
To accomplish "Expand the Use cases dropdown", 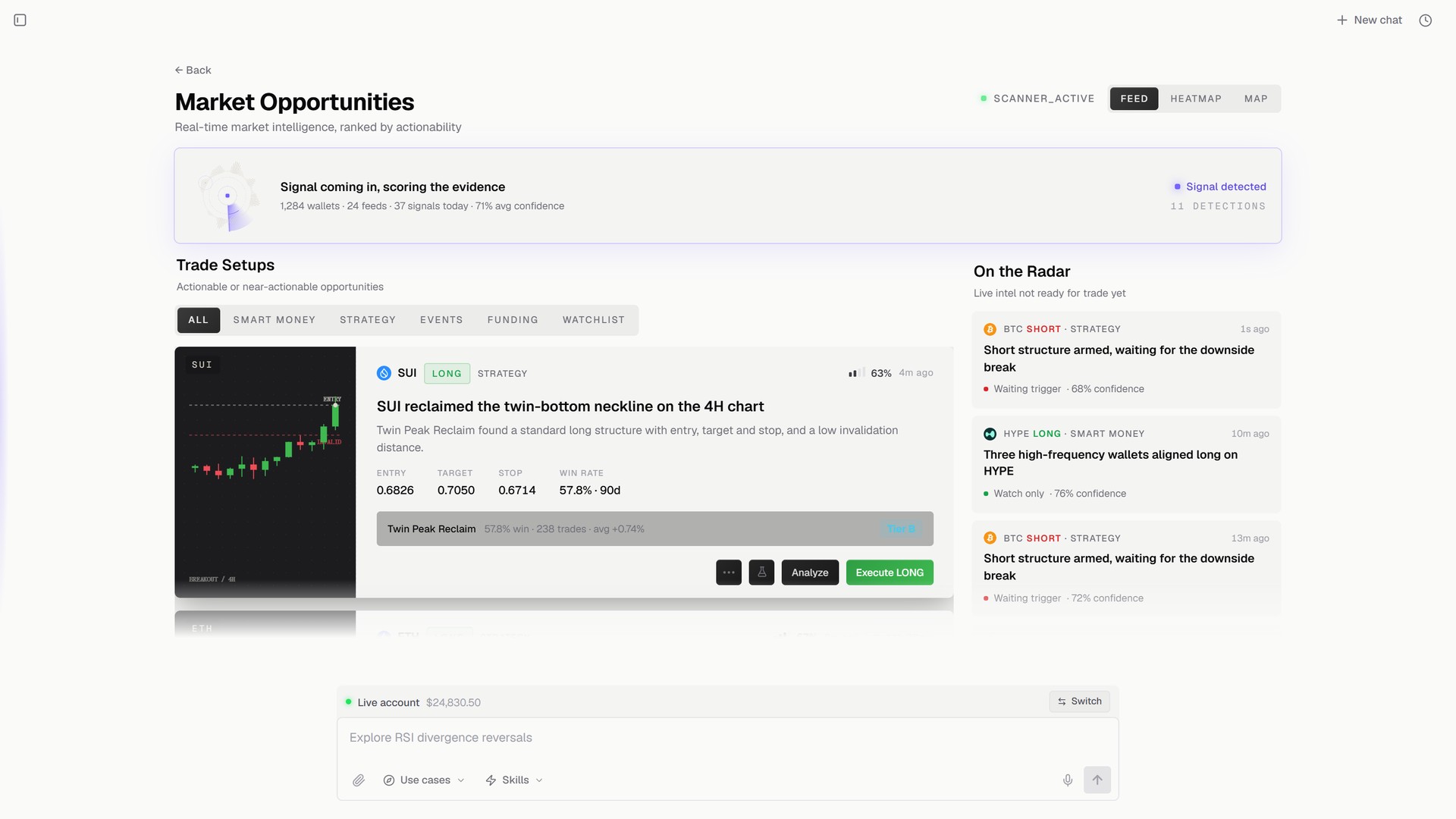I will pyautogui.click(x=424, y=780).
